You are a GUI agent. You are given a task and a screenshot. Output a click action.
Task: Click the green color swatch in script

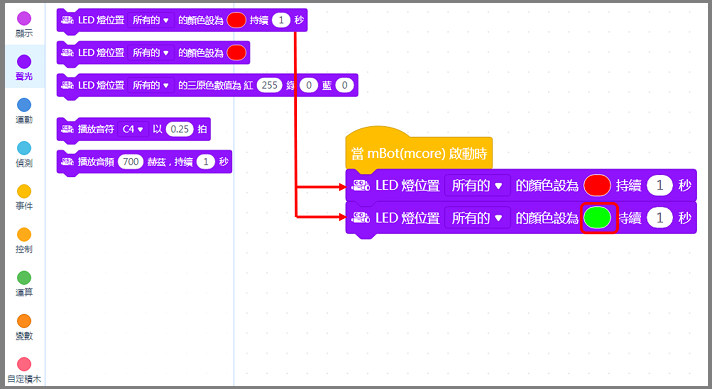[x=597, y=218]
